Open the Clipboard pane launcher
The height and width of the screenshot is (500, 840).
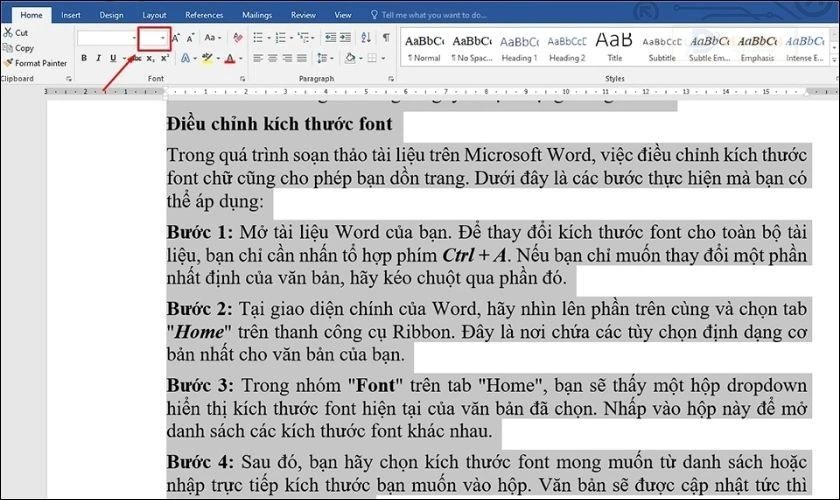69,79
